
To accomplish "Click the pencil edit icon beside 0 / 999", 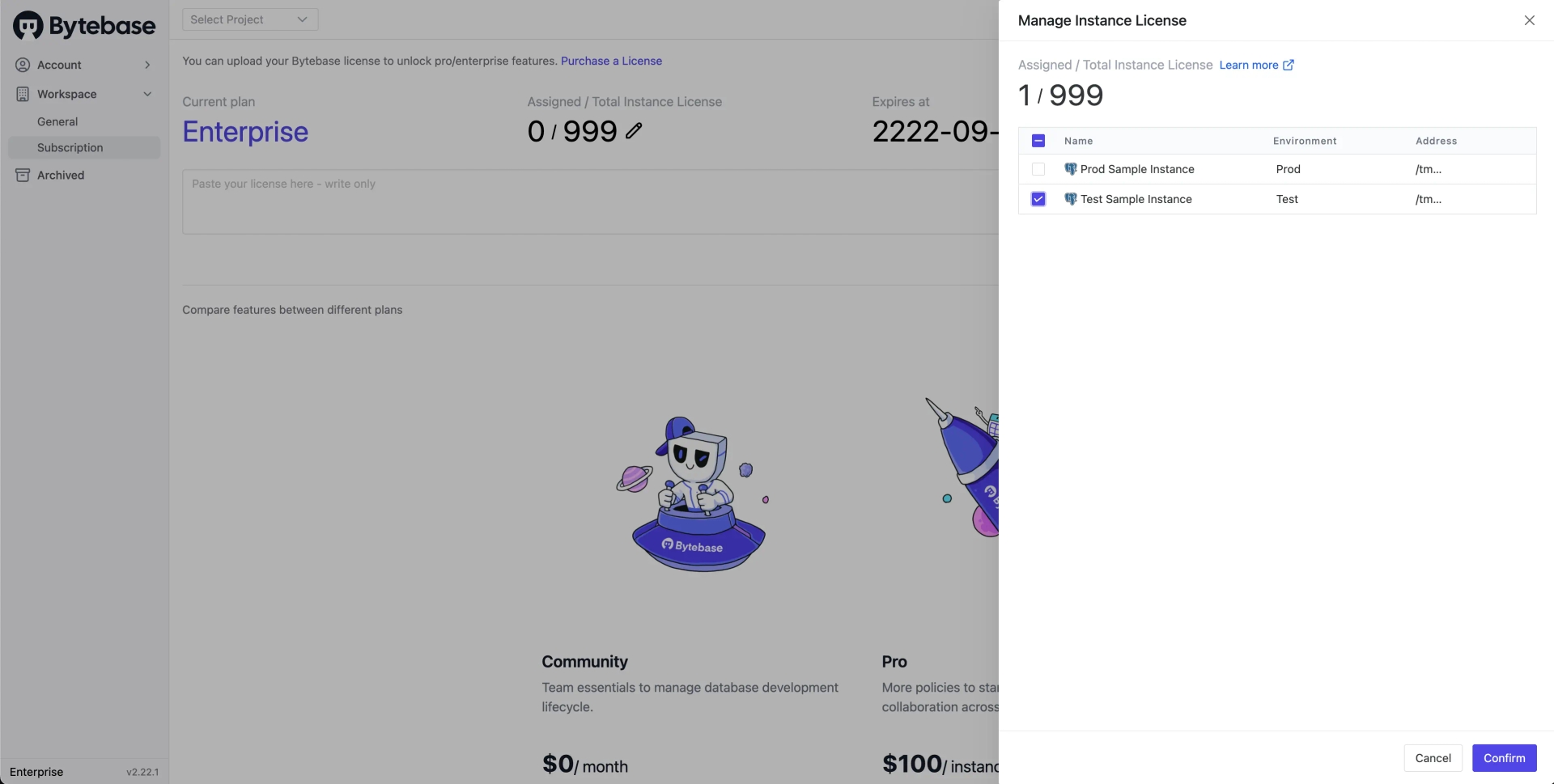I will point(634,130).
